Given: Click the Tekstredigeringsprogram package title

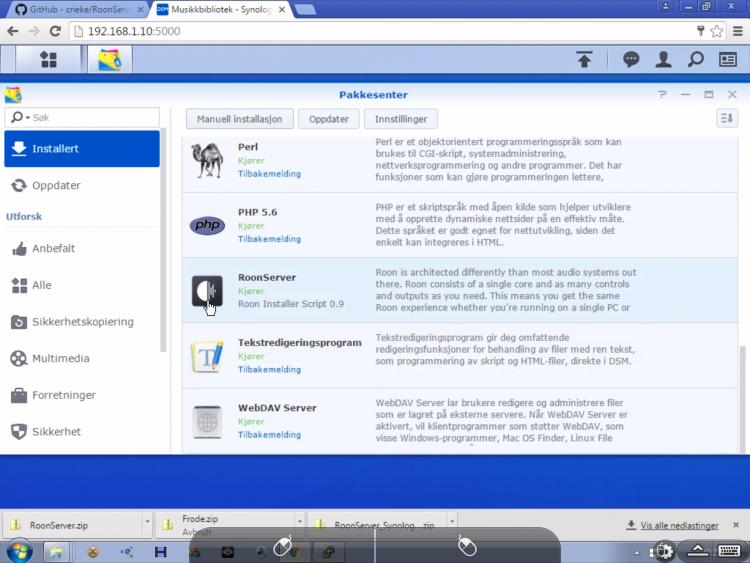Looking at the screenshot, I should (300, 342).
